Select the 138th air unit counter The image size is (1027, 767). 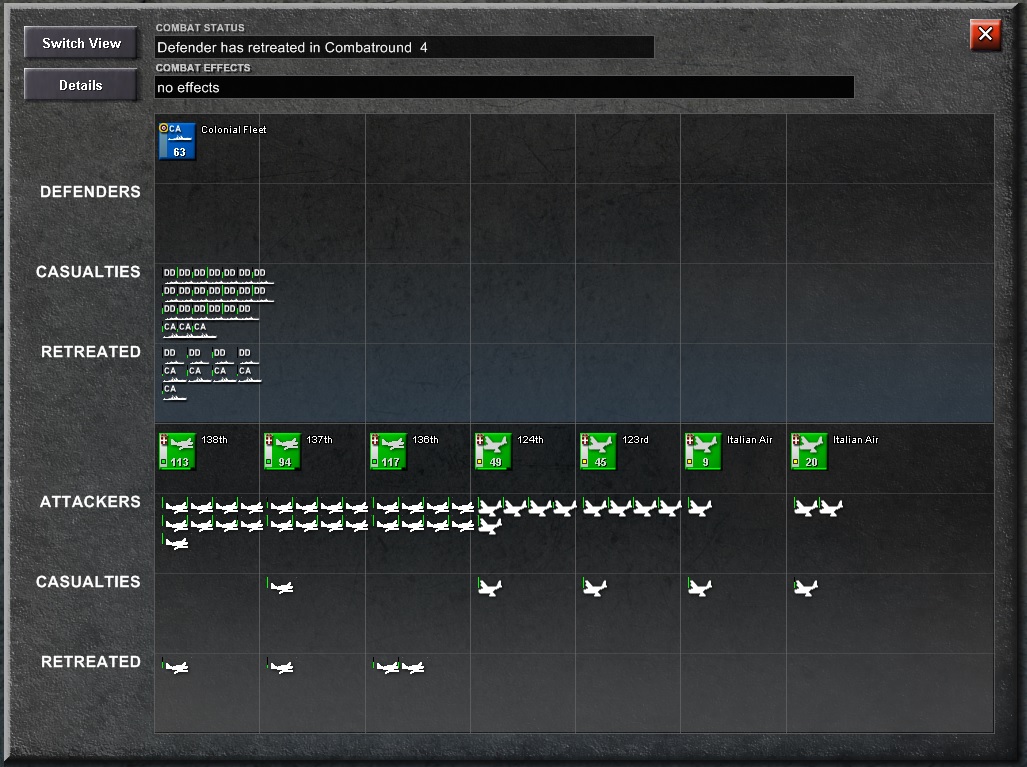click(x=177, y=451)
